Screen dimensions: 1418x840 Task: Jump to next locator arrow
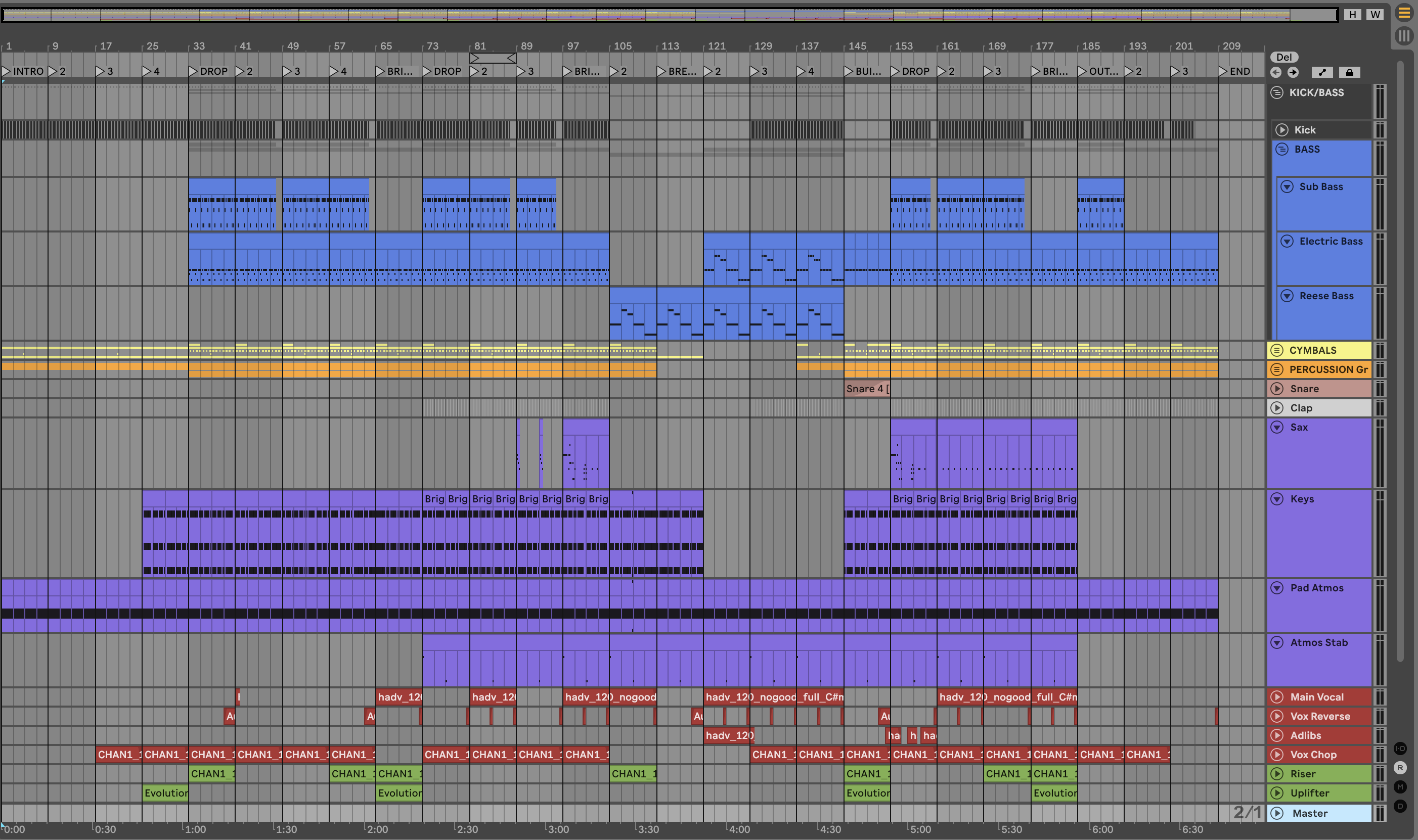(1293, 72)
